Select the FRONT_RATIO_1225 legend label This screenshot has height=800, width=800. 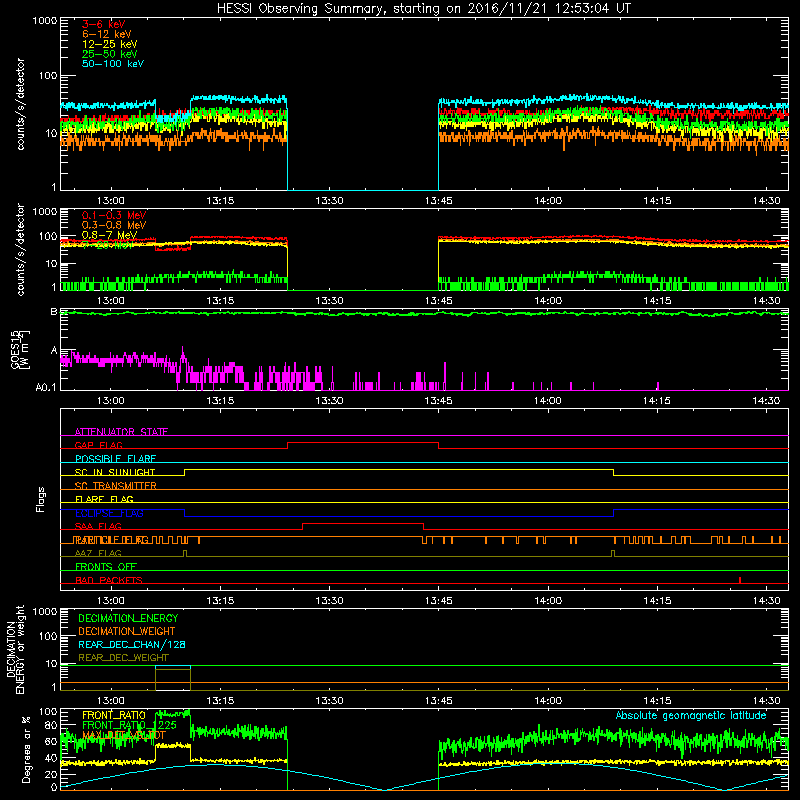(129, 725)
